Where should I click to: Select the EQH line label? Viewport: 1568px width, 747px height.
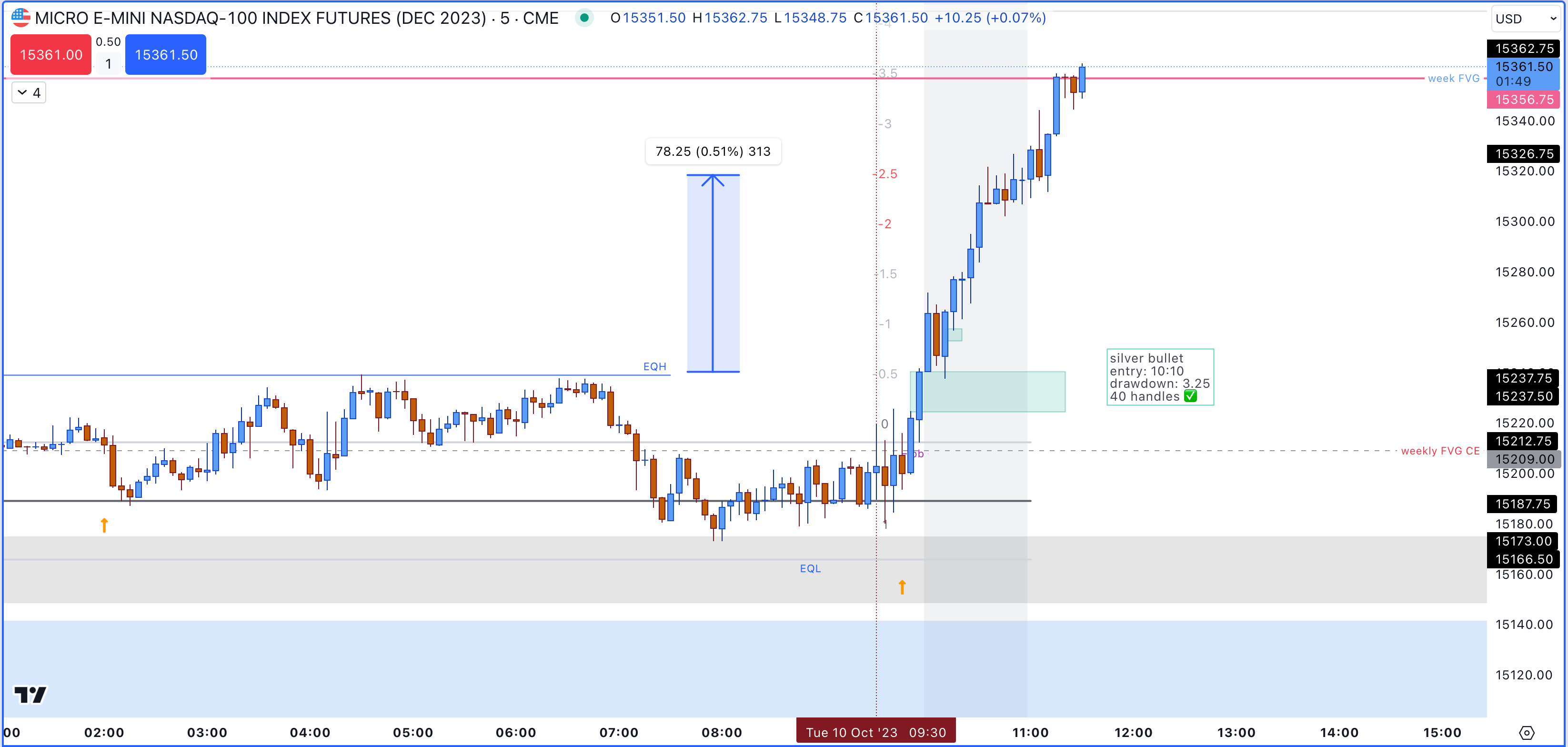[655, 366]
